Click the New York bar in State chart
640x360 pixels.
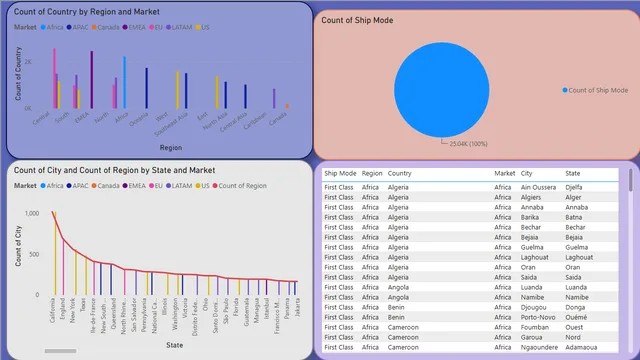tap(76, 272)
